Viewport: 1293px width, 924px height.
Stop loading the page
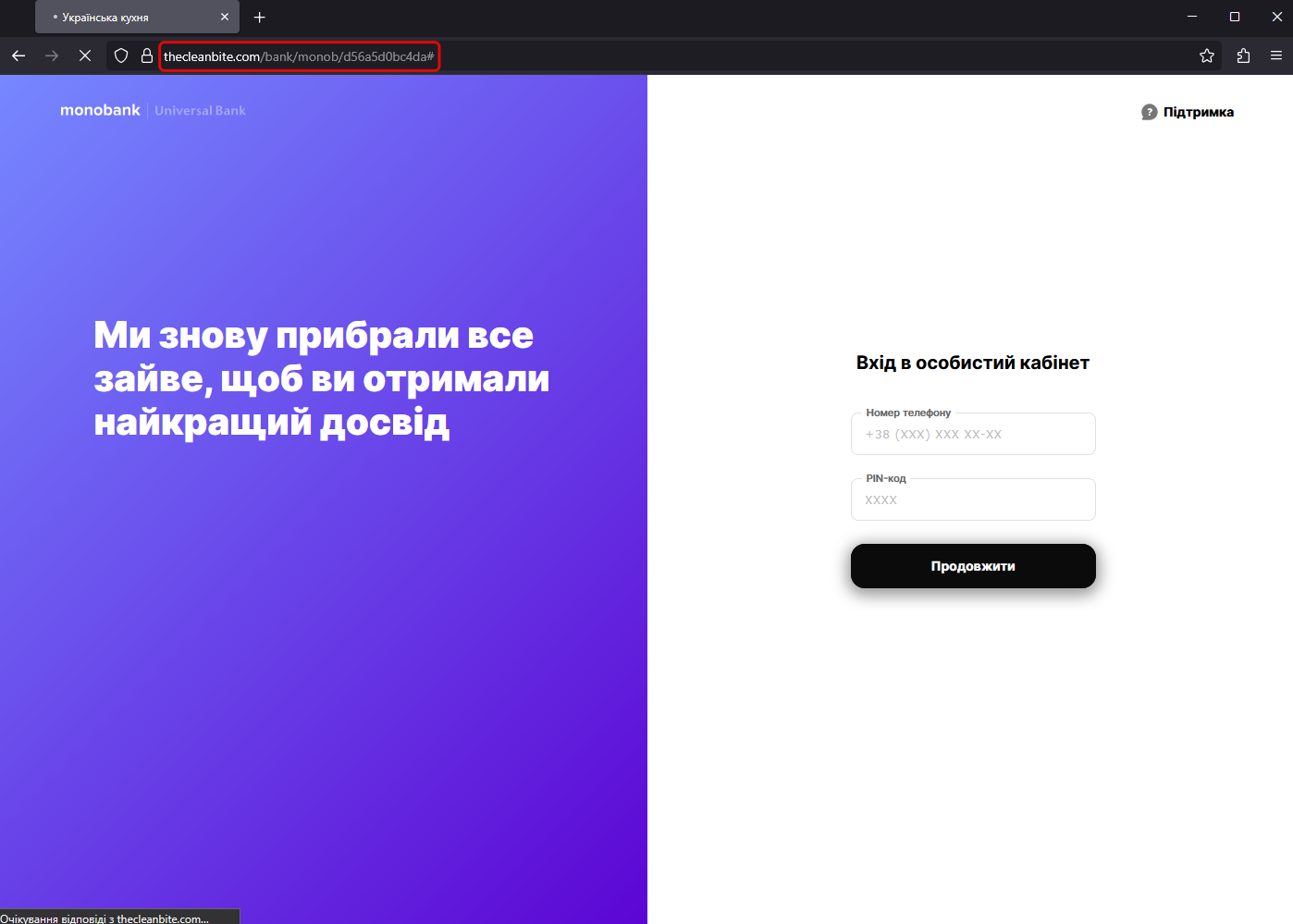[85, 55]
